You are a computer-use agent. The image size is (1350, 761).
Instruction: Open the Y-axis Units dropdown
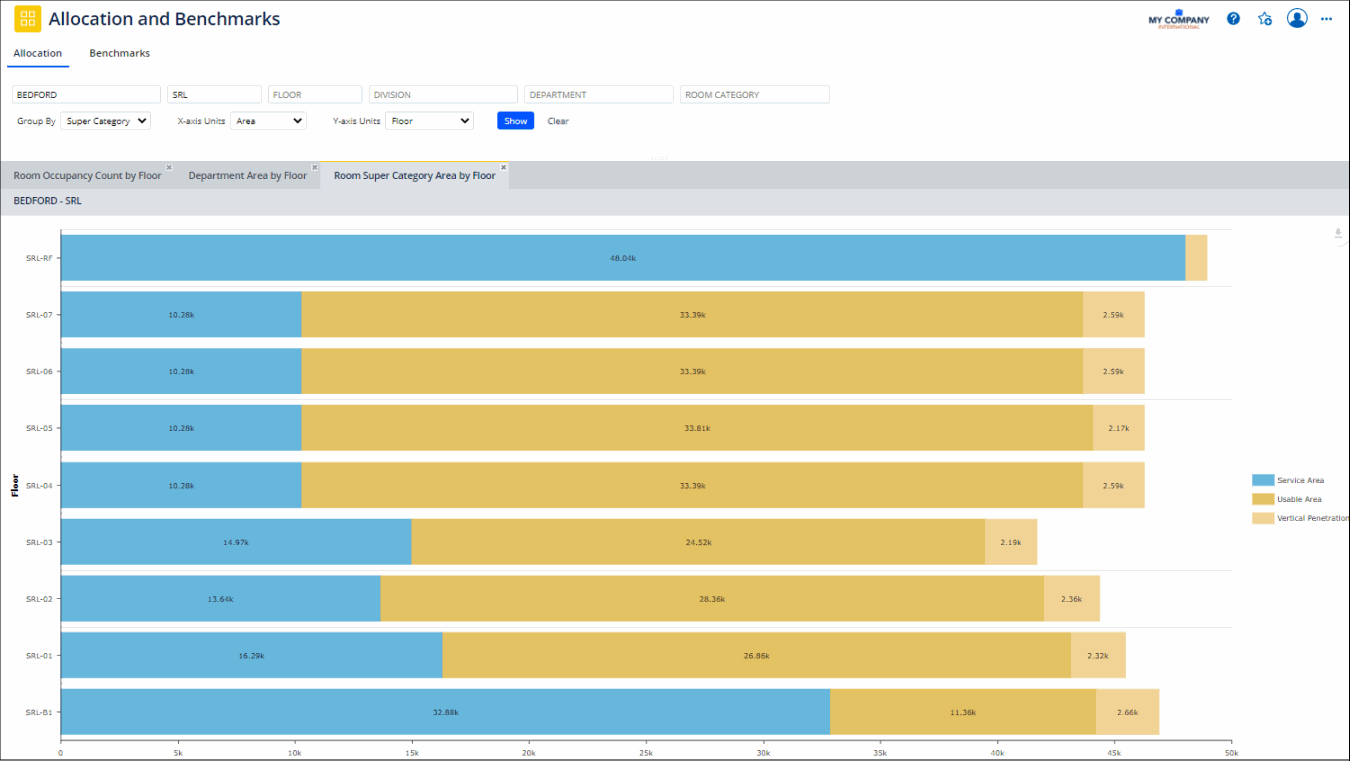[x=429, y=120]
